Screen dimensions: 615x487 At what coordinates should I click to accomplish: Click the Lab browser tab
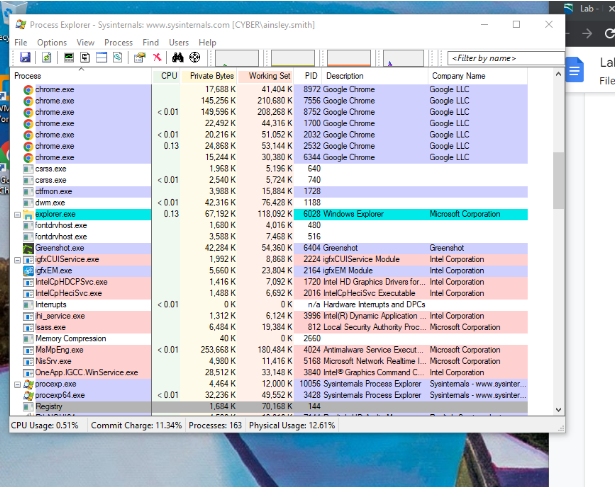click(x=587, y=8)
